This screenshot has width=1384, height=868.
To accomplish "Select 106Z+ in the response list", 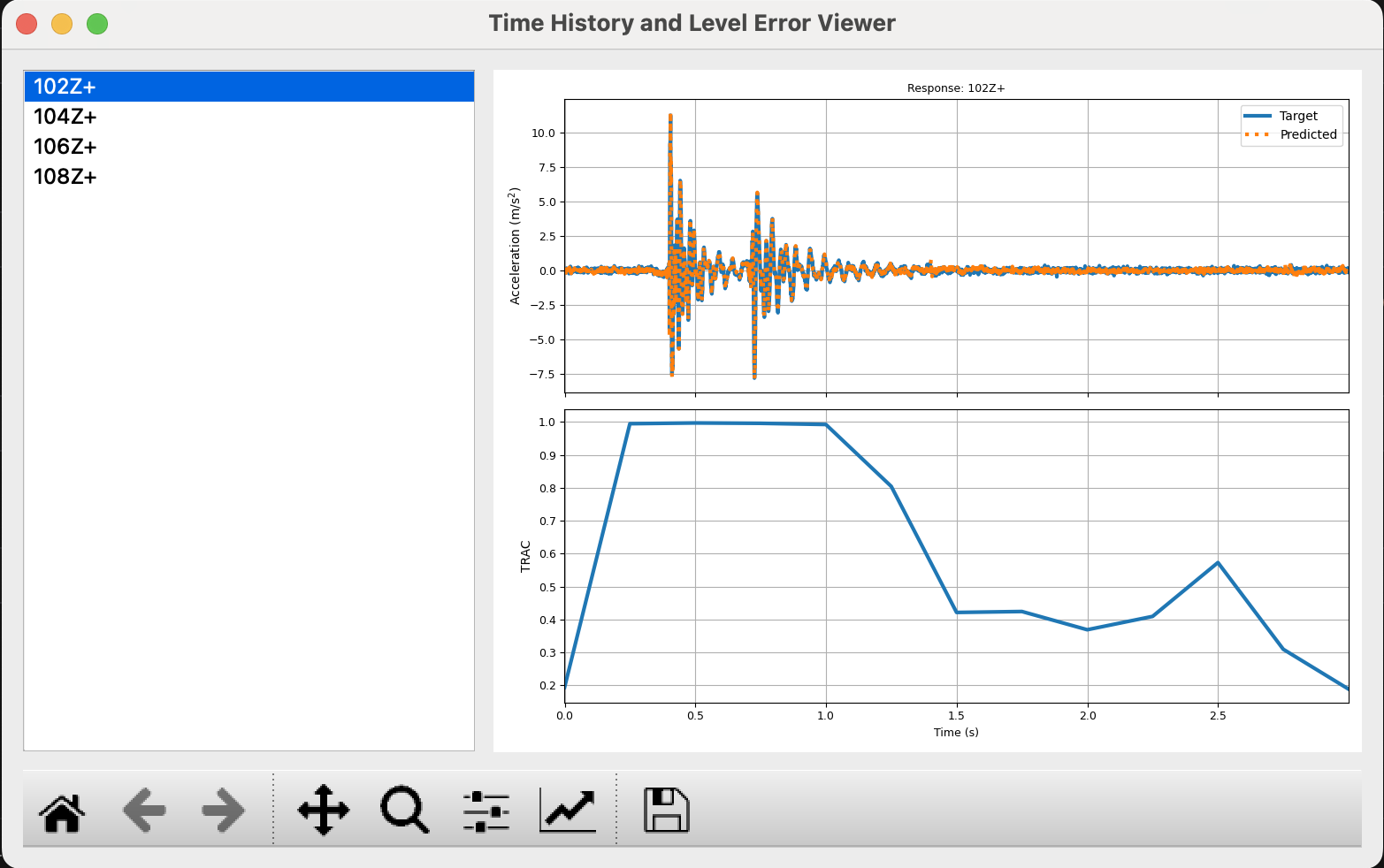I will [249, 147].
